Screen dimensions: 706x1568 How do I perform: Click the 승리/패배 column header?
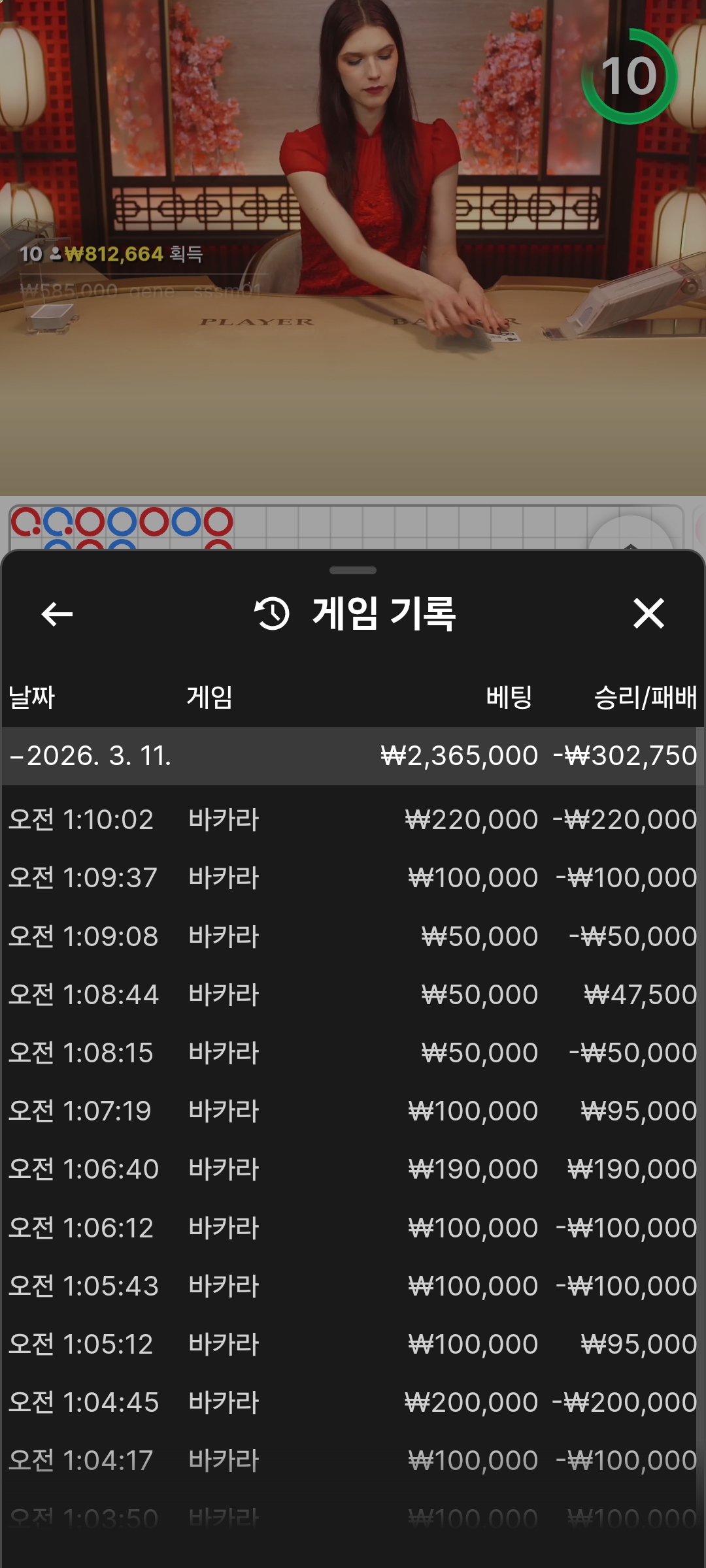tap(645, 697)
